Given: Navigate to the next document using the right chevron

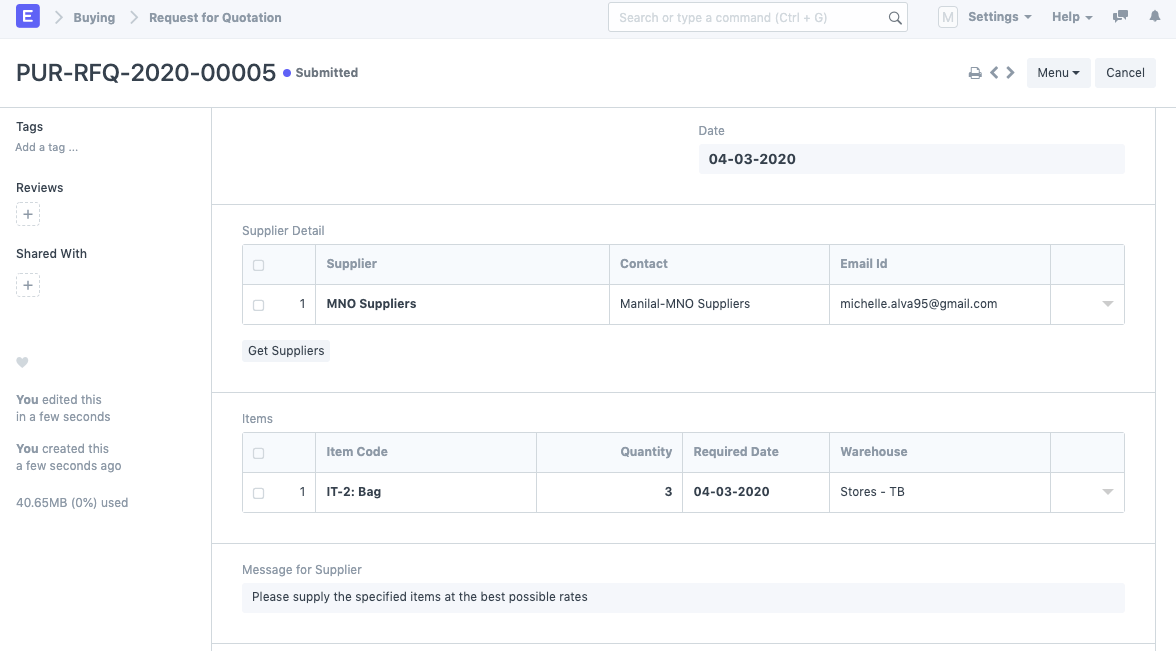Looking at the screenshot, I should coord(1010,72).
